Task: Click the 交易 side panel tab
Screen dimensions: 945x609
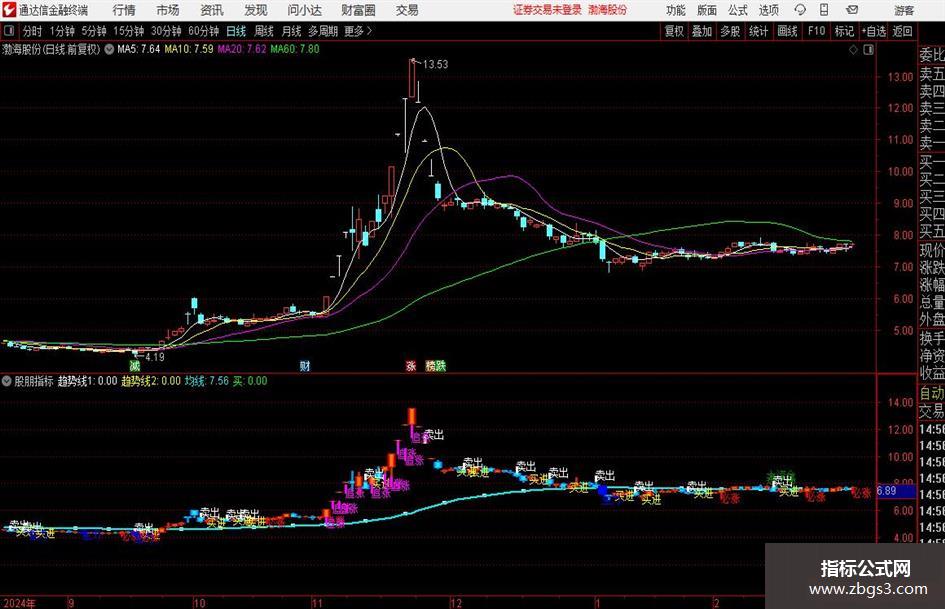Action: click(932, 411)
